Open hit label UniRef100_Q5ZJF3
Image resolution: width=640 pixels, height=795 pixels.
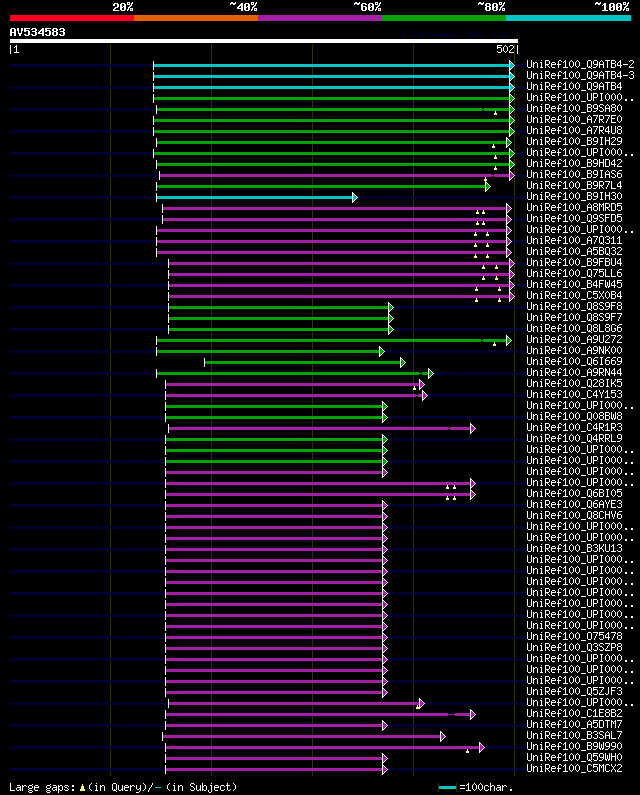574,691
